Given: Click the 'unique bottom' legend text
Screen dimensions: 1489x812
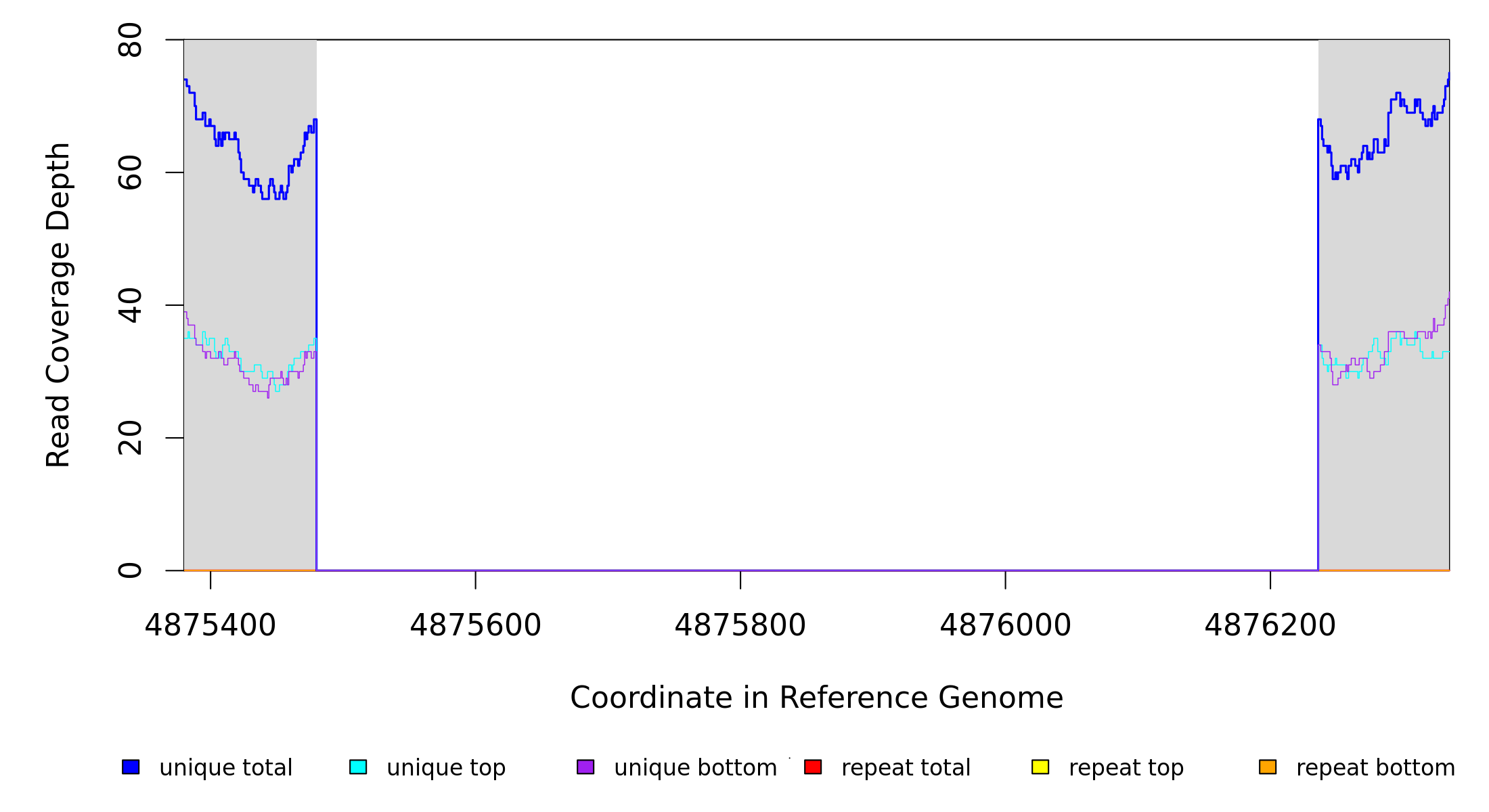Looking at the screenshot, I should pyautogui.click(x=695, y=767).
